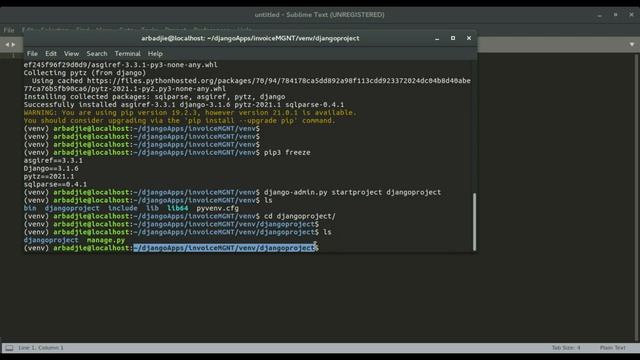
Task: Minimize the Sublime Text window
Action: click(600, 15)
